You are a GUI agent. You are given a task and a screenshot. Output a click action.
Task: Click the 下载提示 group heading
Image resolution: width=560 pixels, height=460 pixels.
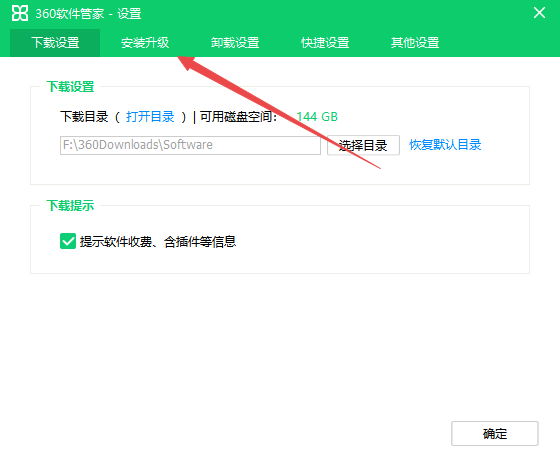point(70,206)
